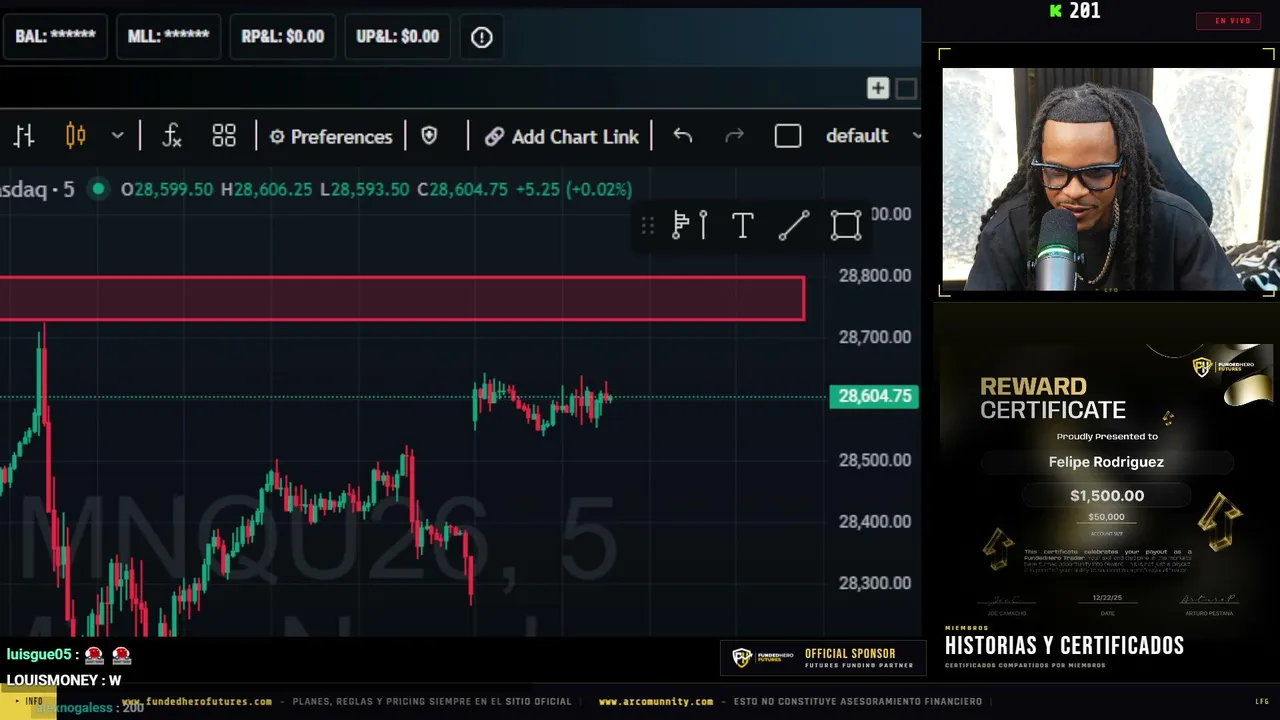The width and height of the screenshot is (1280, 720).
Task: Select the Text drawing tool
Action: [x=742, y=226]
